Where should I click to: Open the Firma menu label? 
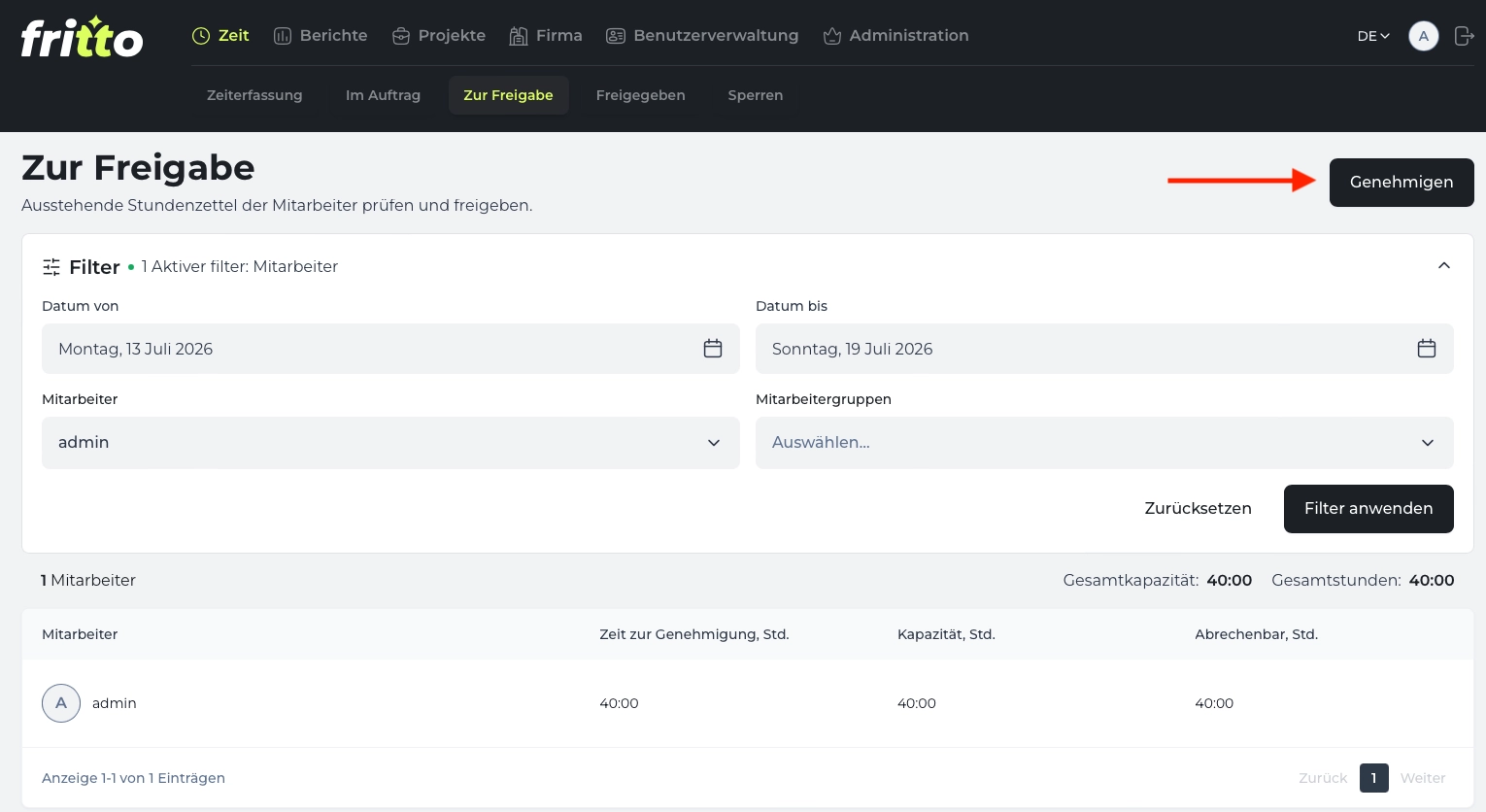[559, 36]
